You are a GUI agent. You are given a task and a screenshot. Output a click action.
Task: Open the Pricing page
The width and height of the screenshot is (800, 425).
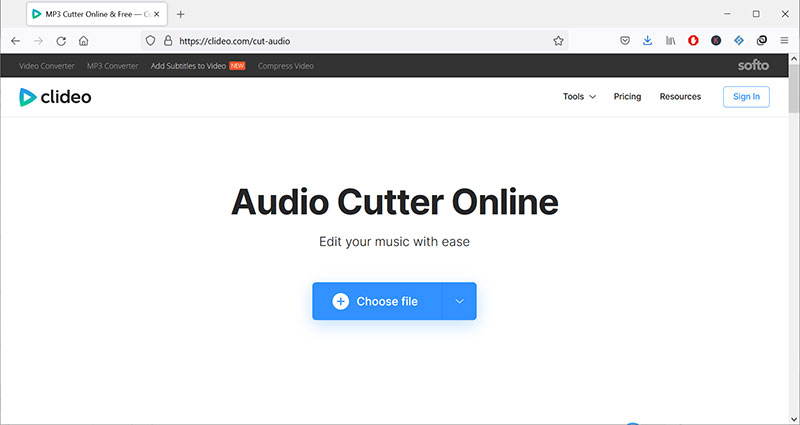(627, 96)
